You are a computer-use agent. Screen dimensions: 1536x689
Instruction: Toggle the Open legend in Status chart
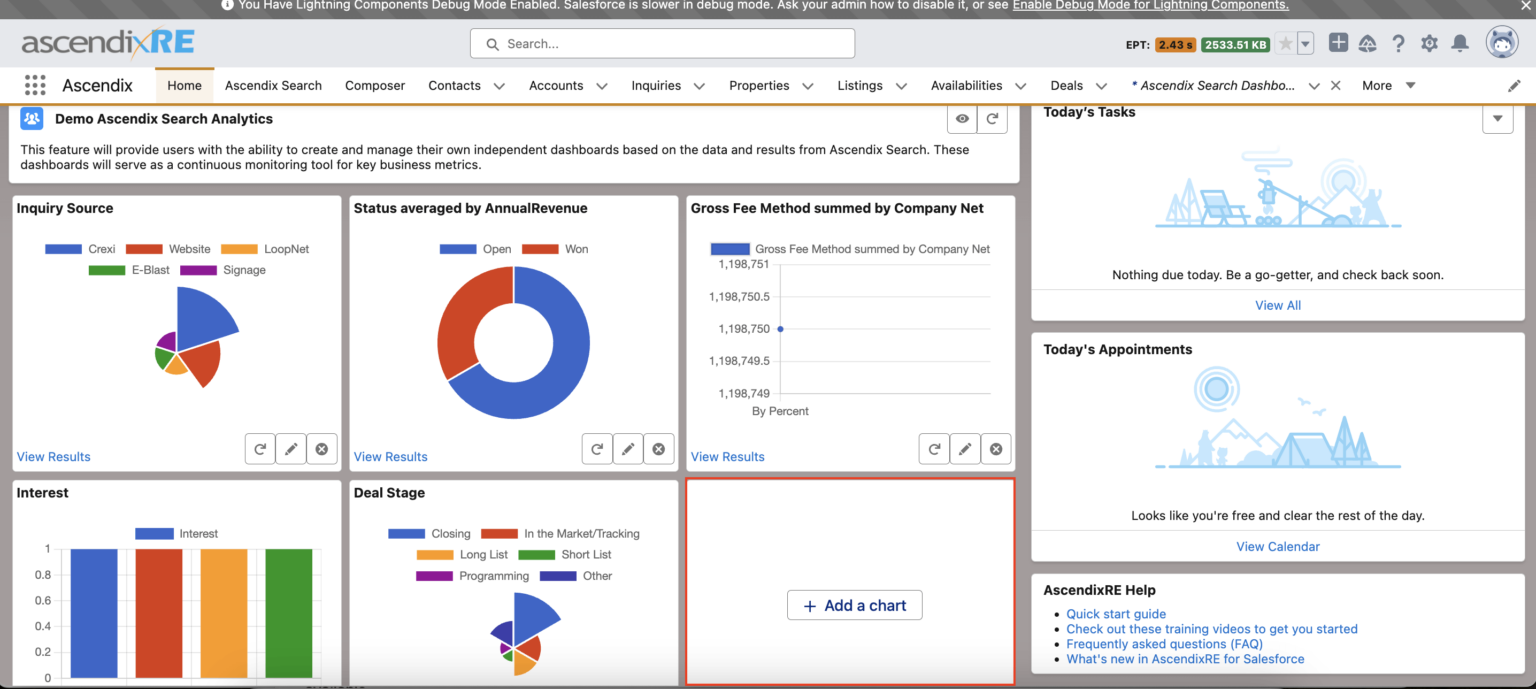(475, 249)
